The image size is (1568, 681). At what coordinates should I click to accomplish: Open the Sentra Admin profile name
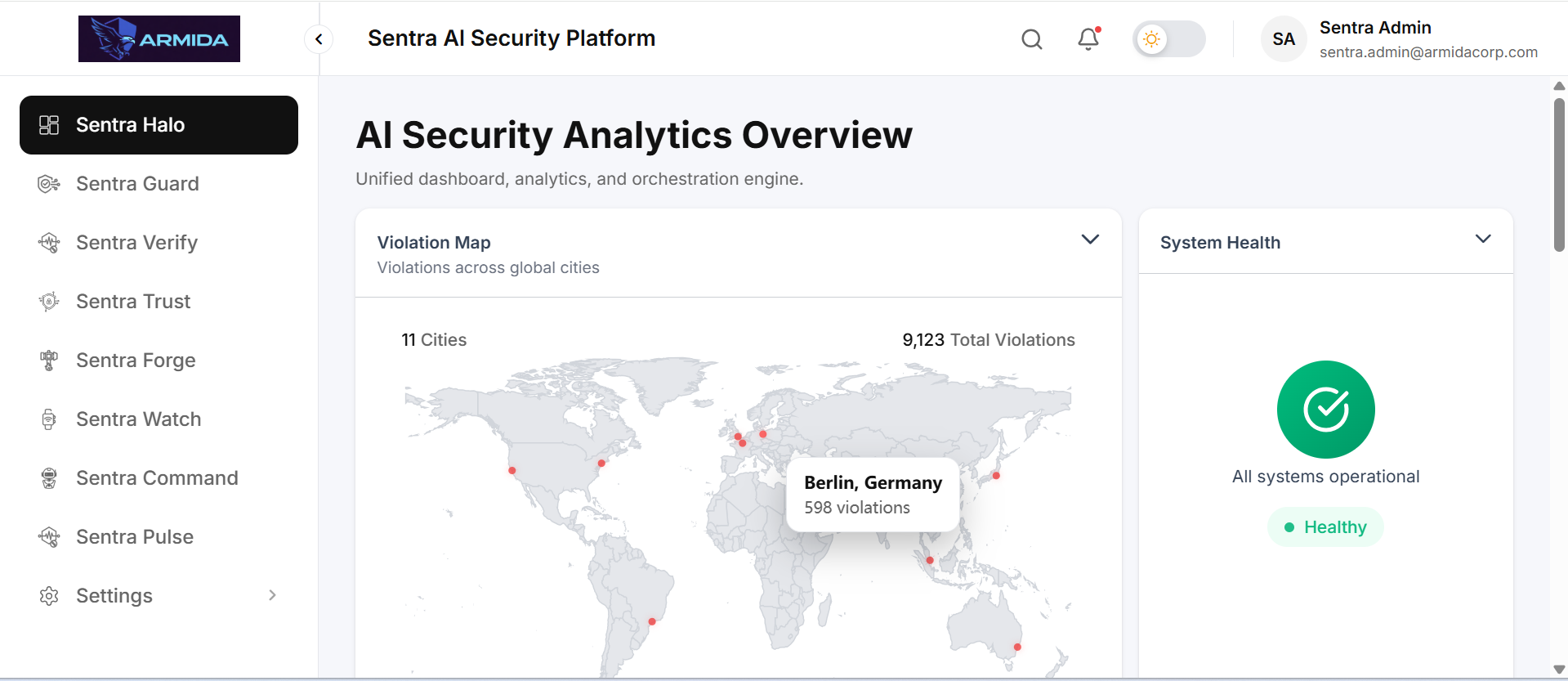(1375, 28)
